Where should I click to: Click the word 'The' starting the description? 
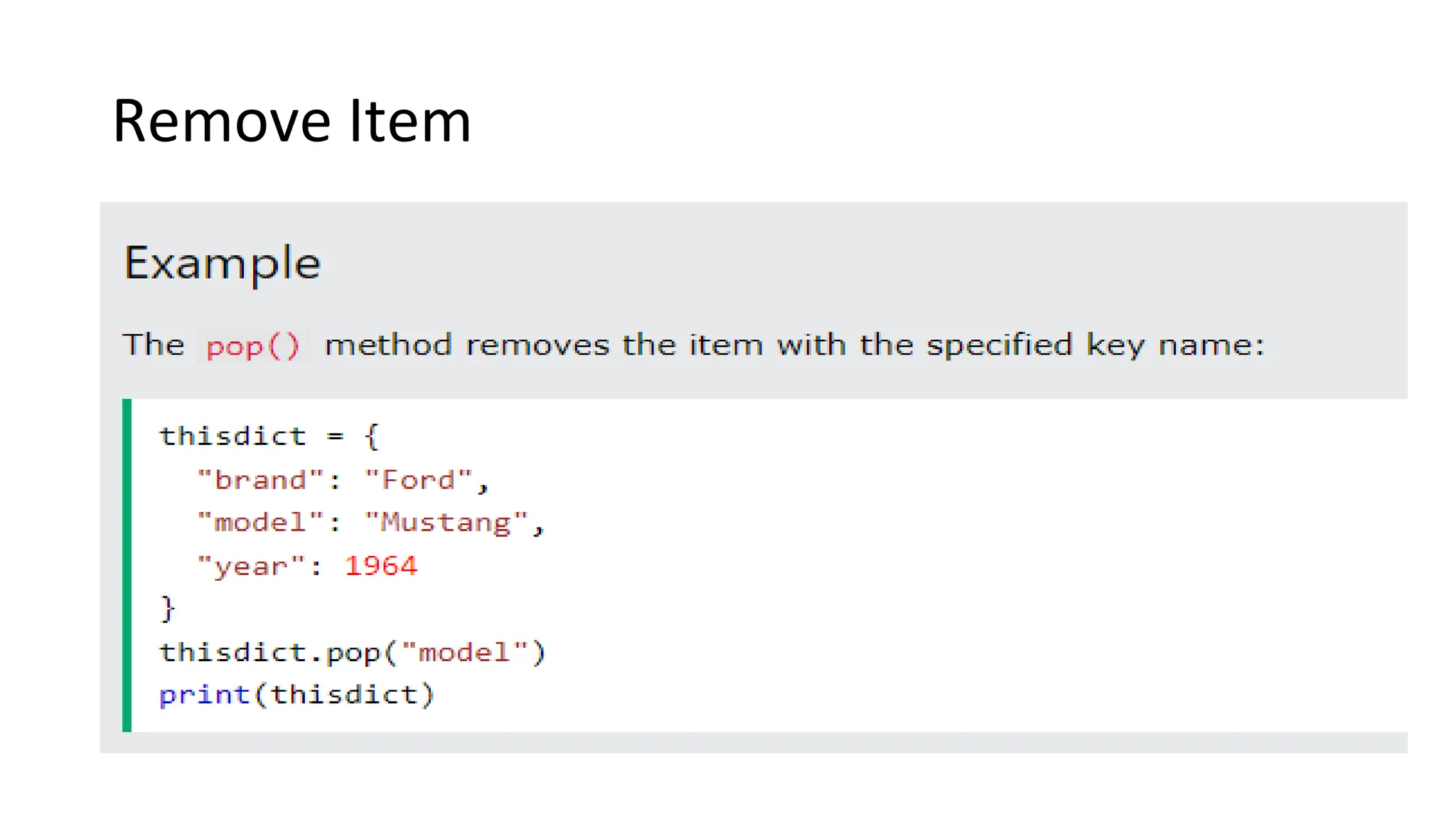tap(154, 345)
